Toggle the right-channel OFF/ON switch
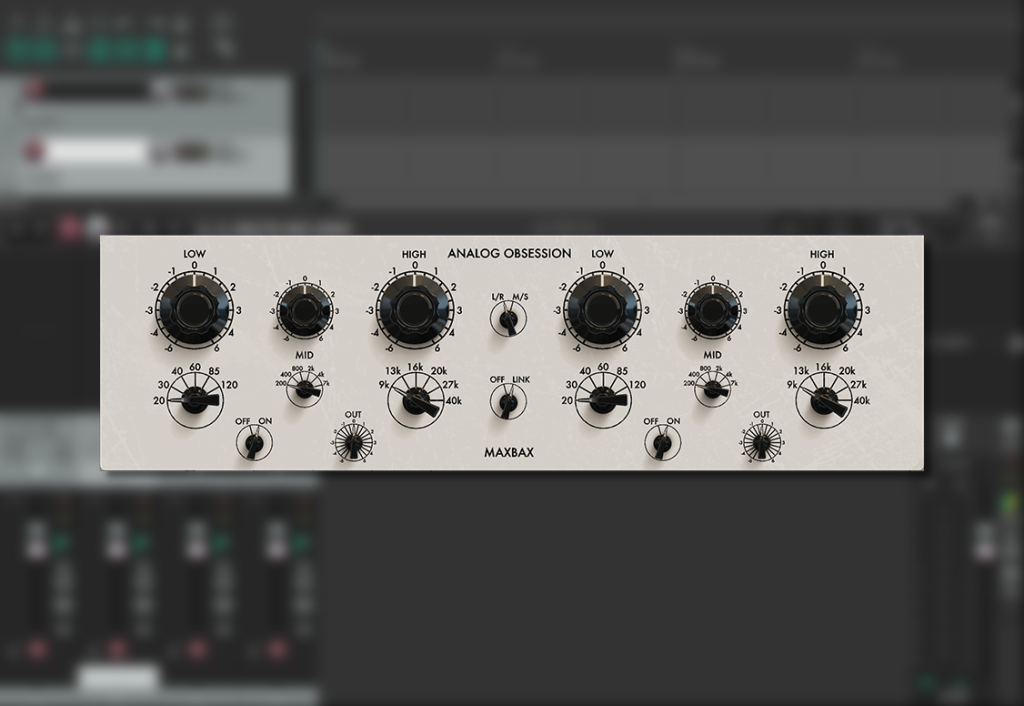Image resolution: width=1024 pixels, height=706 pixels. coord(662,443)
